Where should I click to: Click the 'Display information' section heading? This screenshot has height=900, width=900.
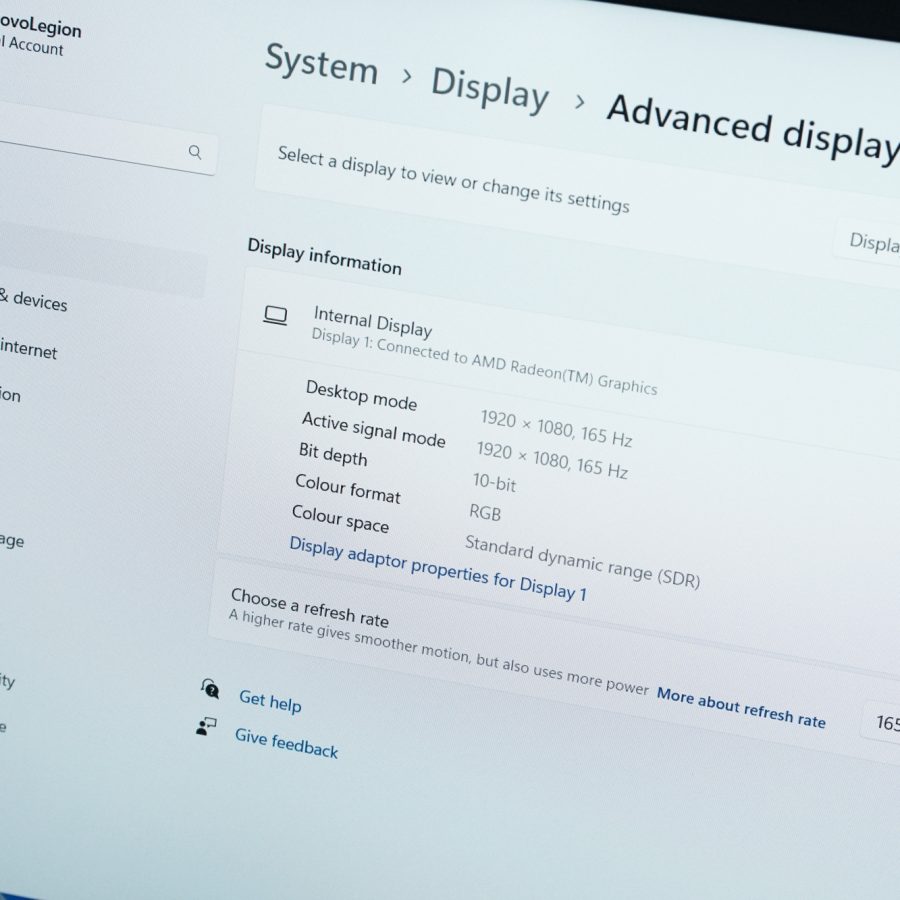pyautogui.click(x=324, y=257)
